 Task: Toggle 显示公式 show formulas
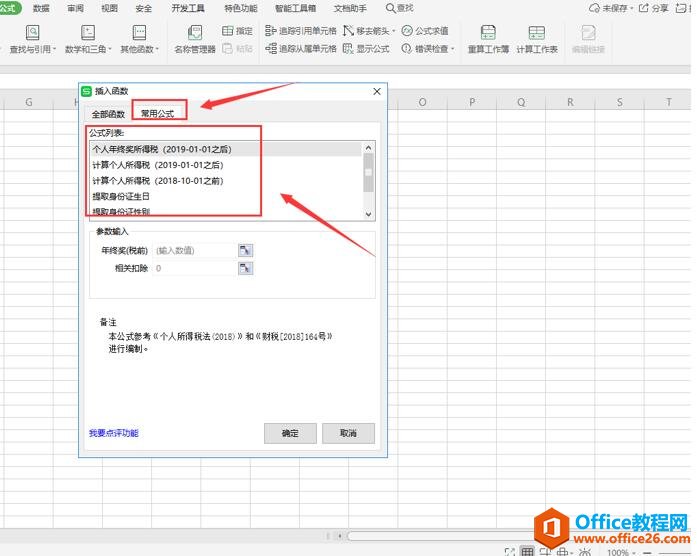pyautogui.click(x=366, y=48)
